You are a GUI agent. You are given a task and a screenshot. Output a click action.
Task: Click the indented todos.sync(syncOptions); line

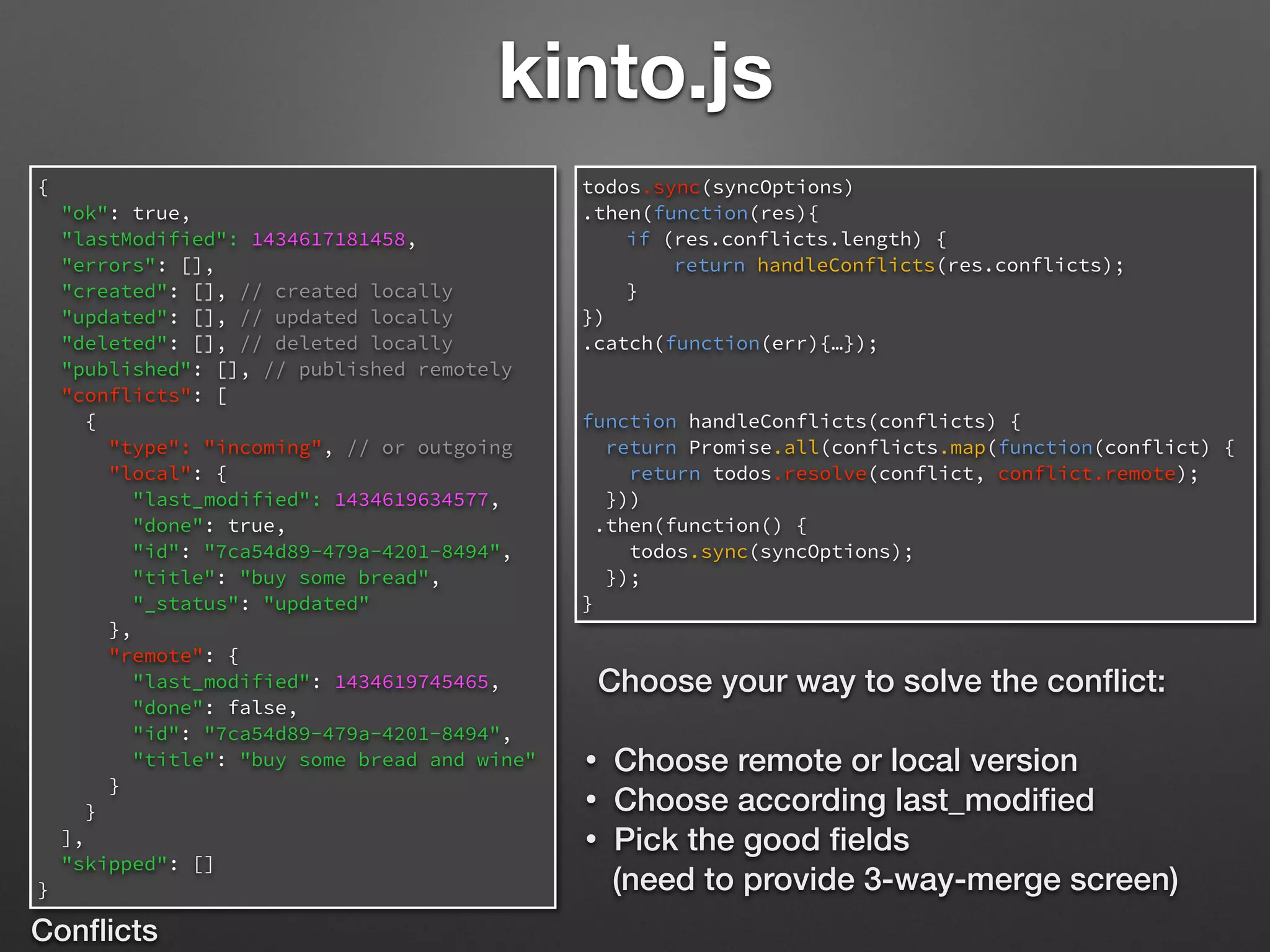click(771, 552)
